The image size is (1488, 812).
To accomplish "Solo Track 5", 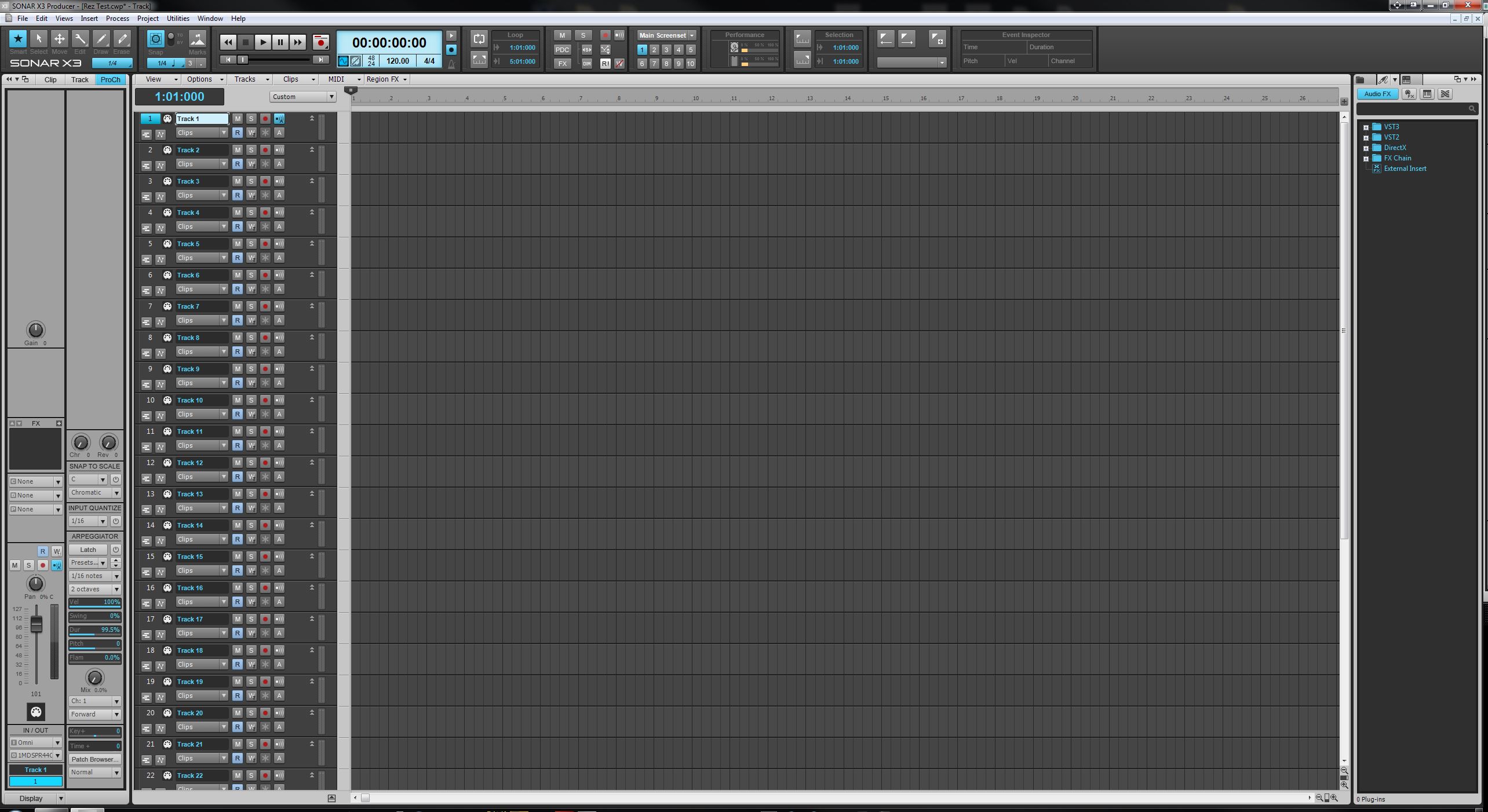I will pyautogui.click(x=251, y=244).
